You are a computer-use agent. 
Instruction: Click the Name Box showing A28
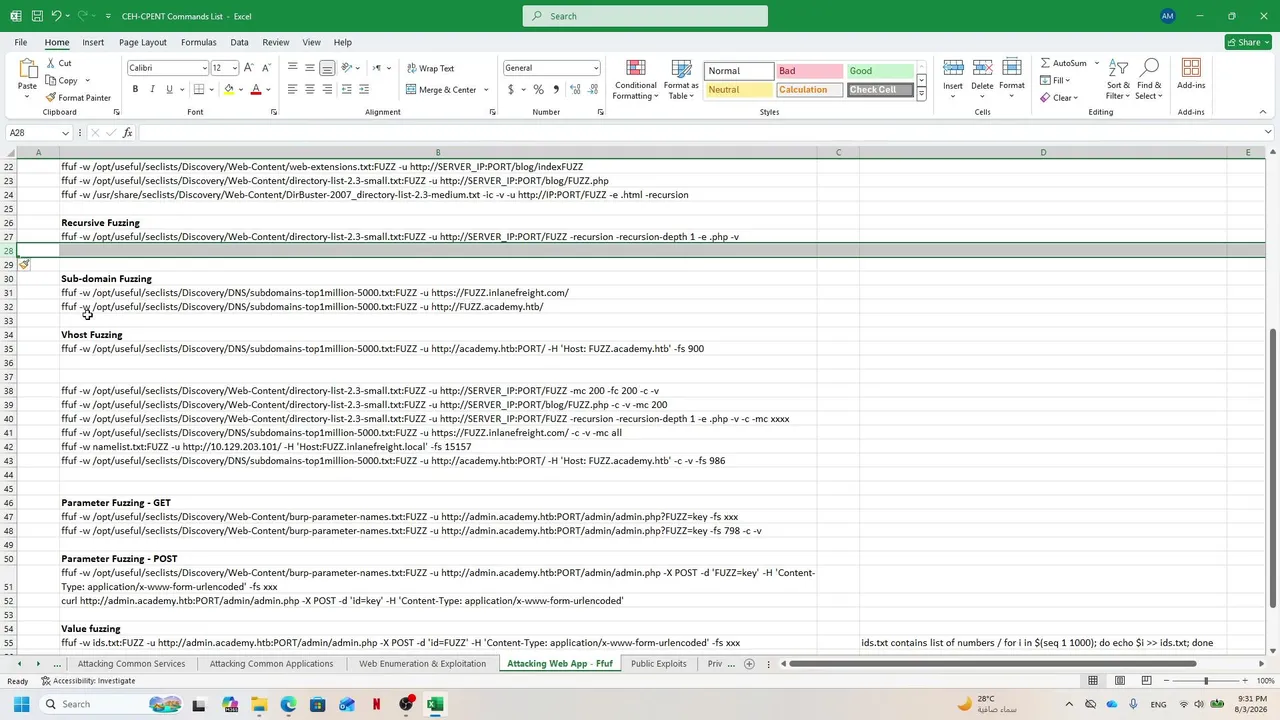(38, 133)
